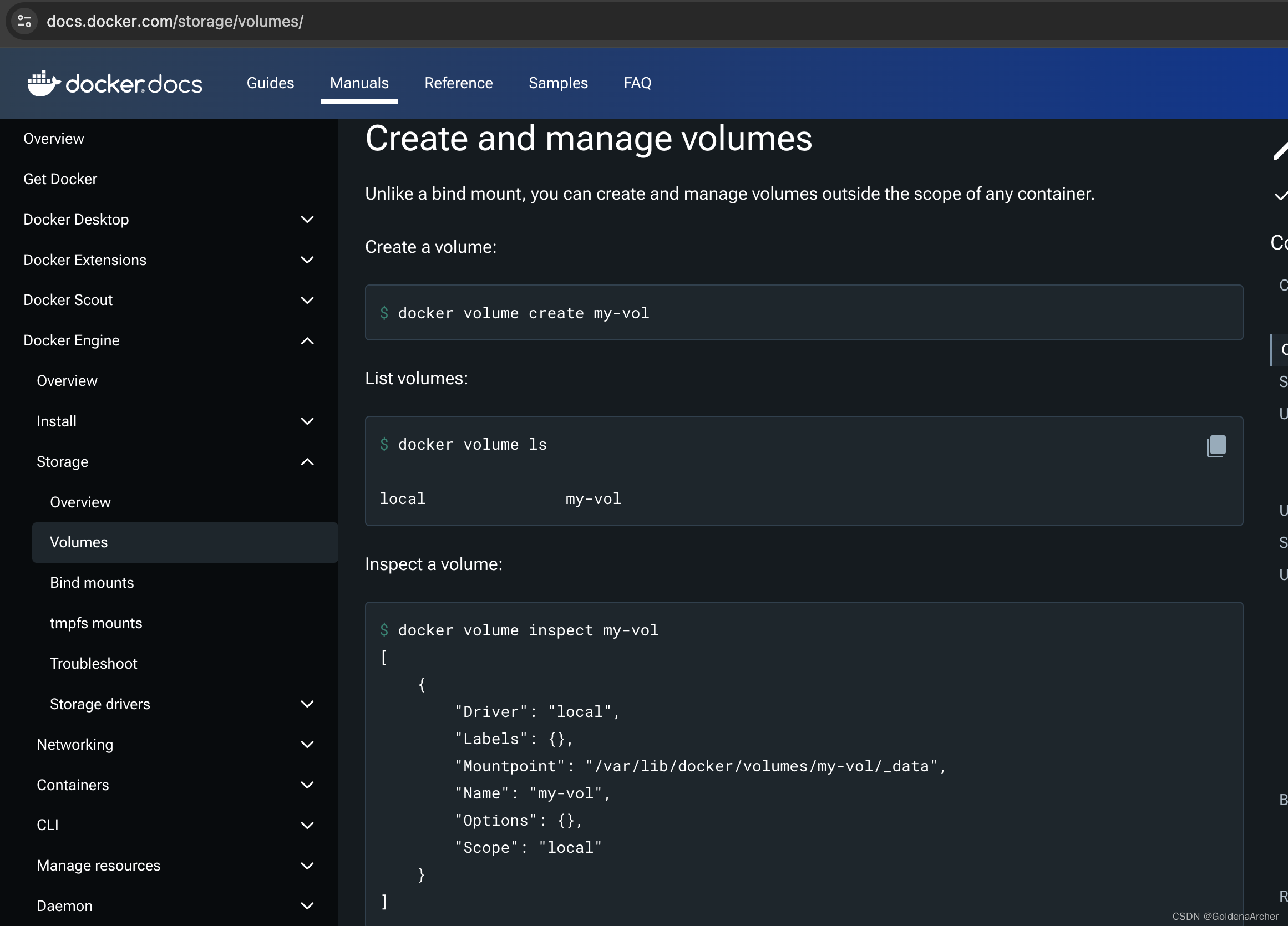Click the Networking sidebar label
The width and height of the screenshot is (1288, 926).
point(75,744)
